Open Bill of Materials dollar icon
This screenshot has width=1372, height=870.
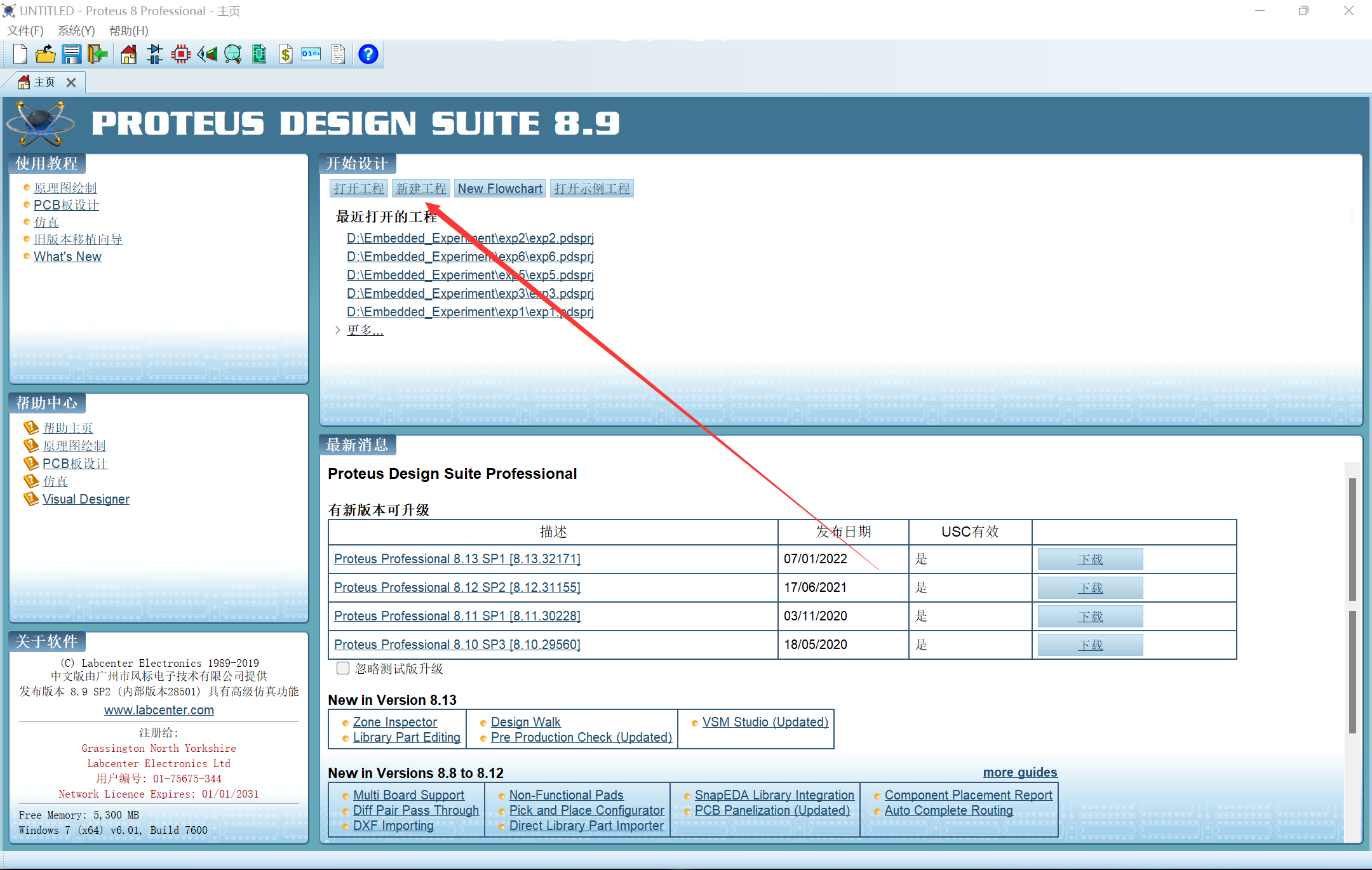click(286, 55)
